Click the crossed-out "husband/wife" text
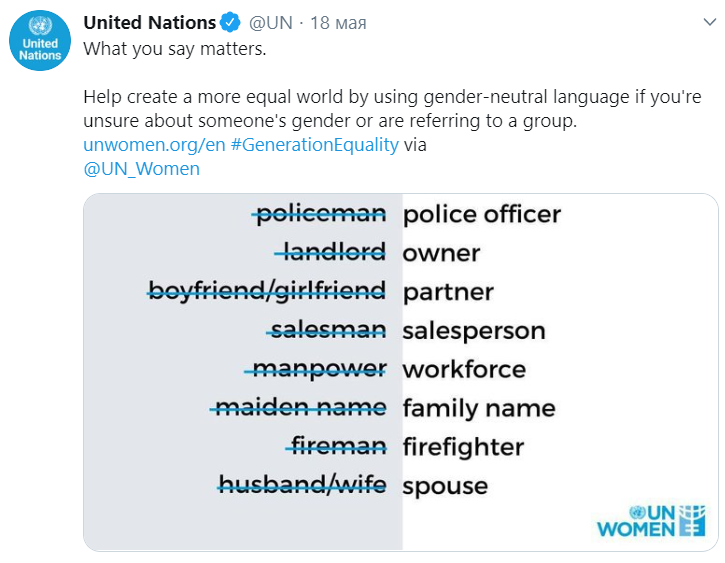The width and height of the screenshot is (725, 563). [302, 484]
